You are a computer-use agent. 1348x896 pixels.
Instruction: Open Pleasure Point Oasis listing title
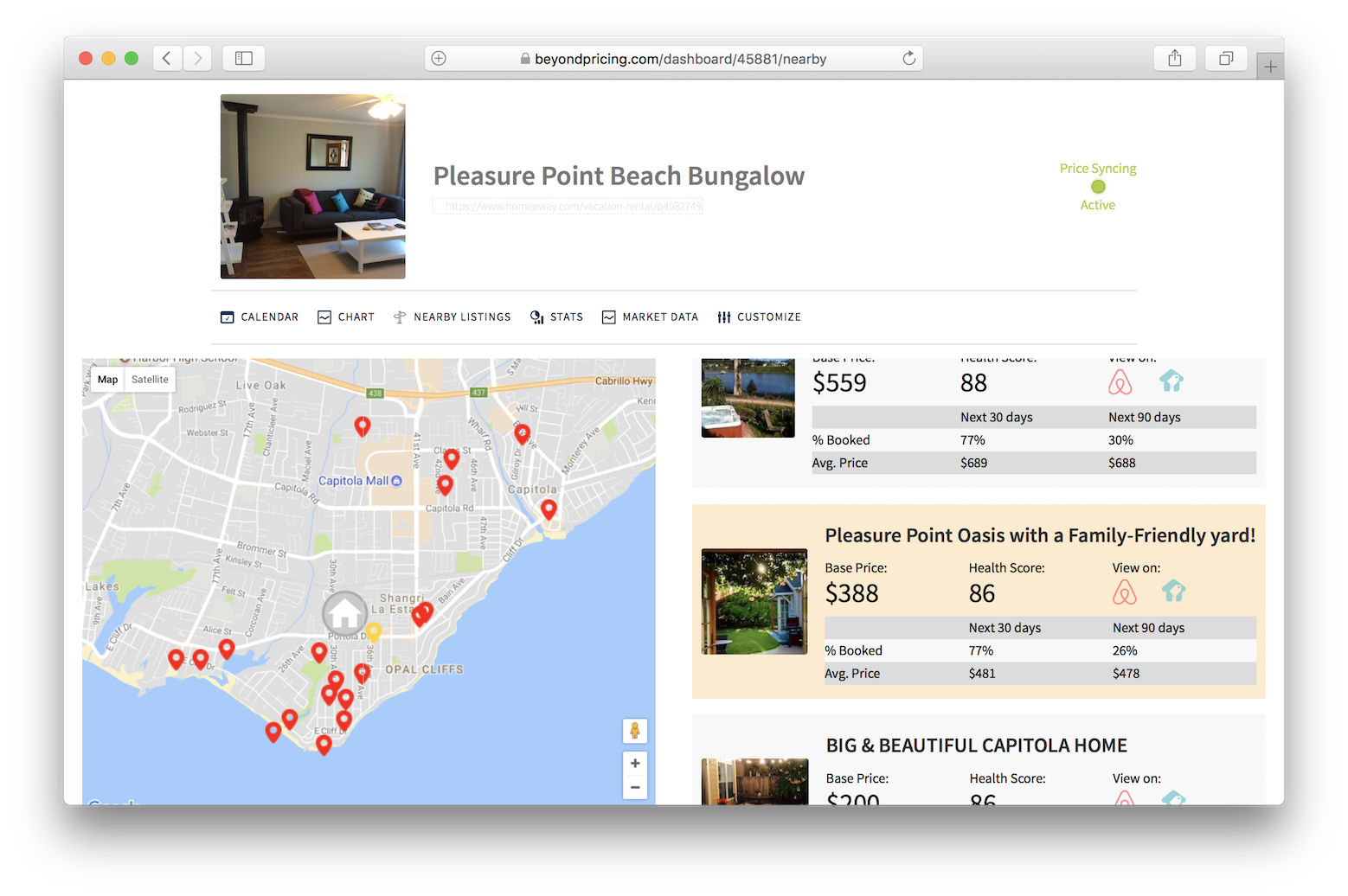pos(1040,535)
